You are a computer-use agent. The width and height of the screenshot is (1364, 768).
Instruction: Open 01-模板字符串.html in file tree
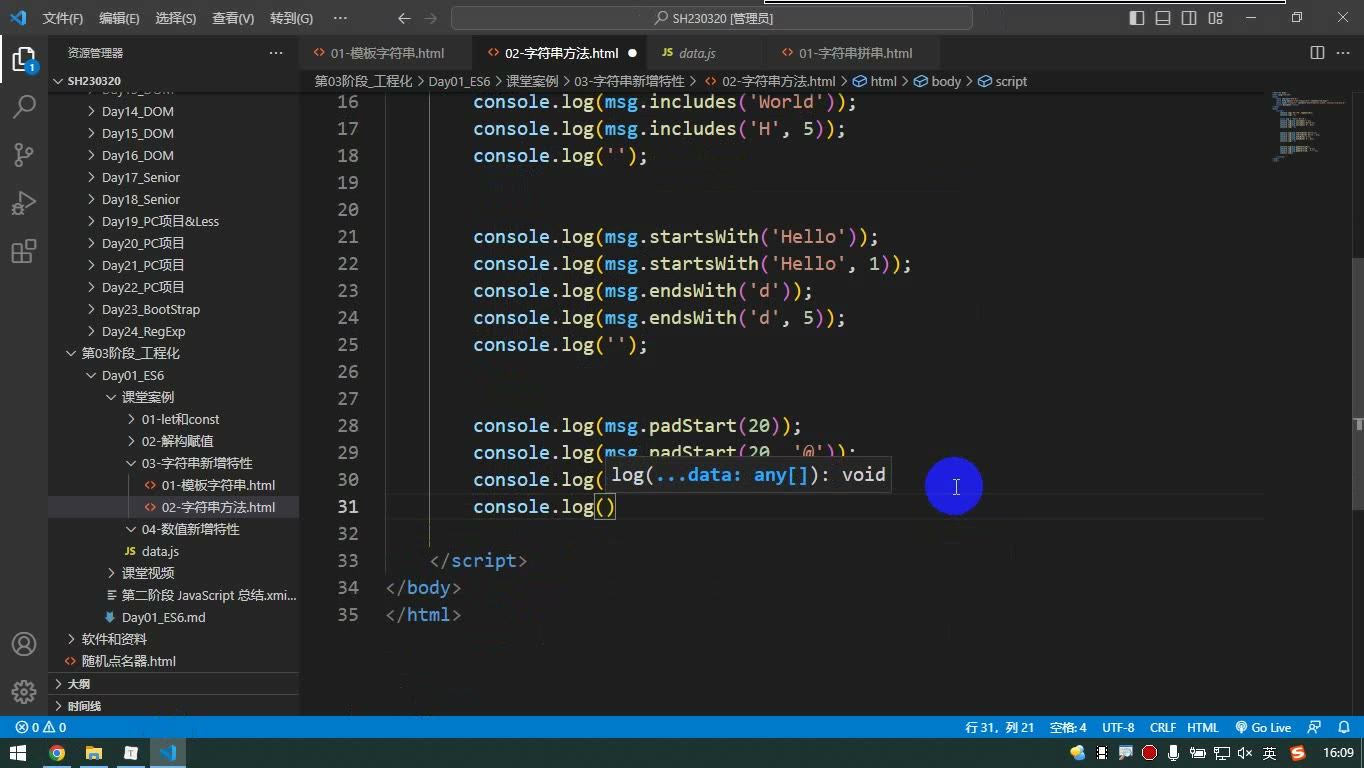coord(218,485)
